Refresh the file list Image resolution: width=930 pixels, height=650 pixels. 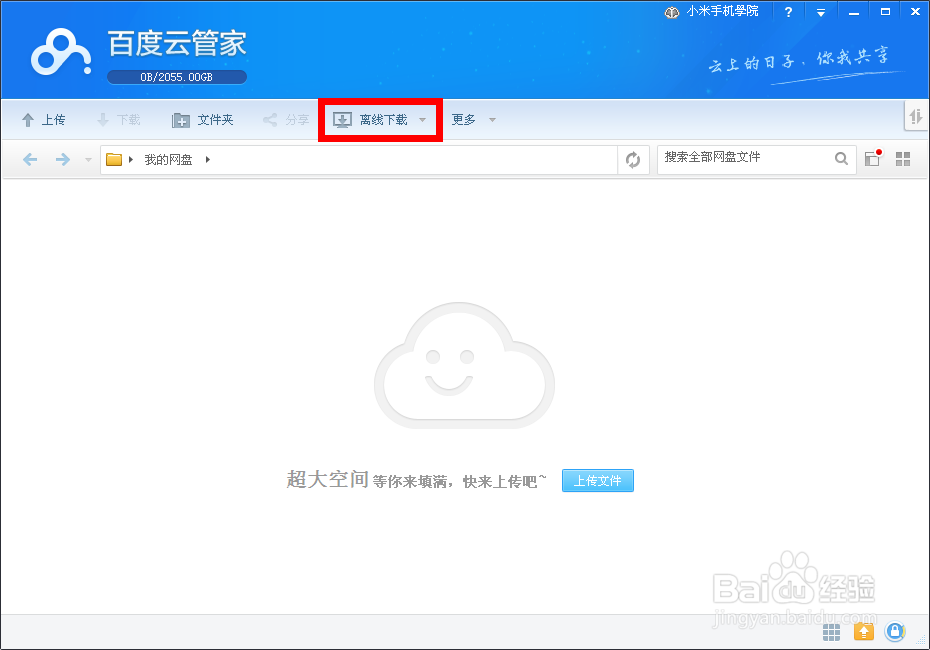[633, 160]
